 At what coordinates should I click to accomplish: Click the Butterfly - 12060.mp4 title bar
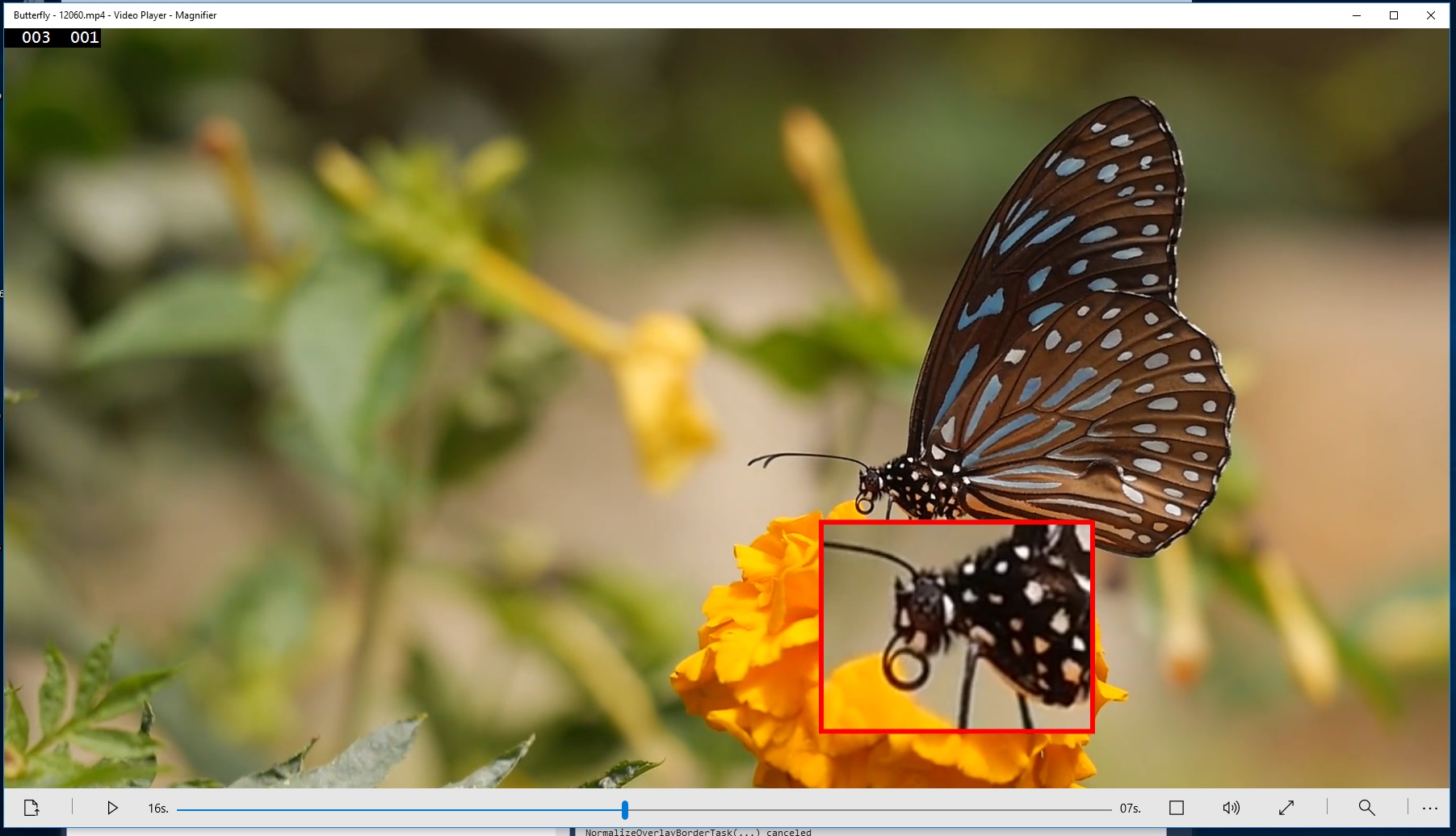tap(113, 15)
